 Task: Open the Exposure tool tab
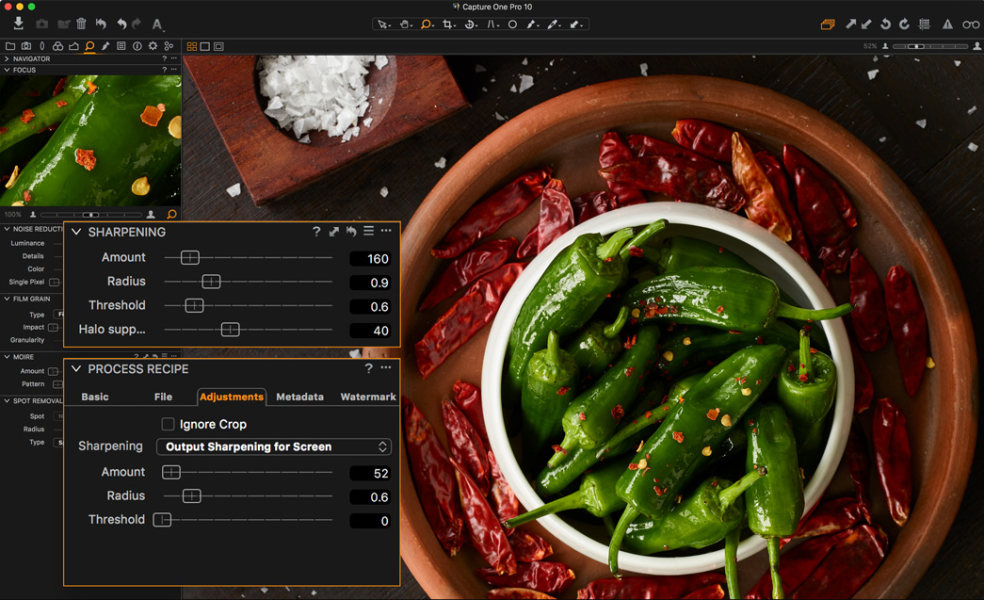[73, 46]
